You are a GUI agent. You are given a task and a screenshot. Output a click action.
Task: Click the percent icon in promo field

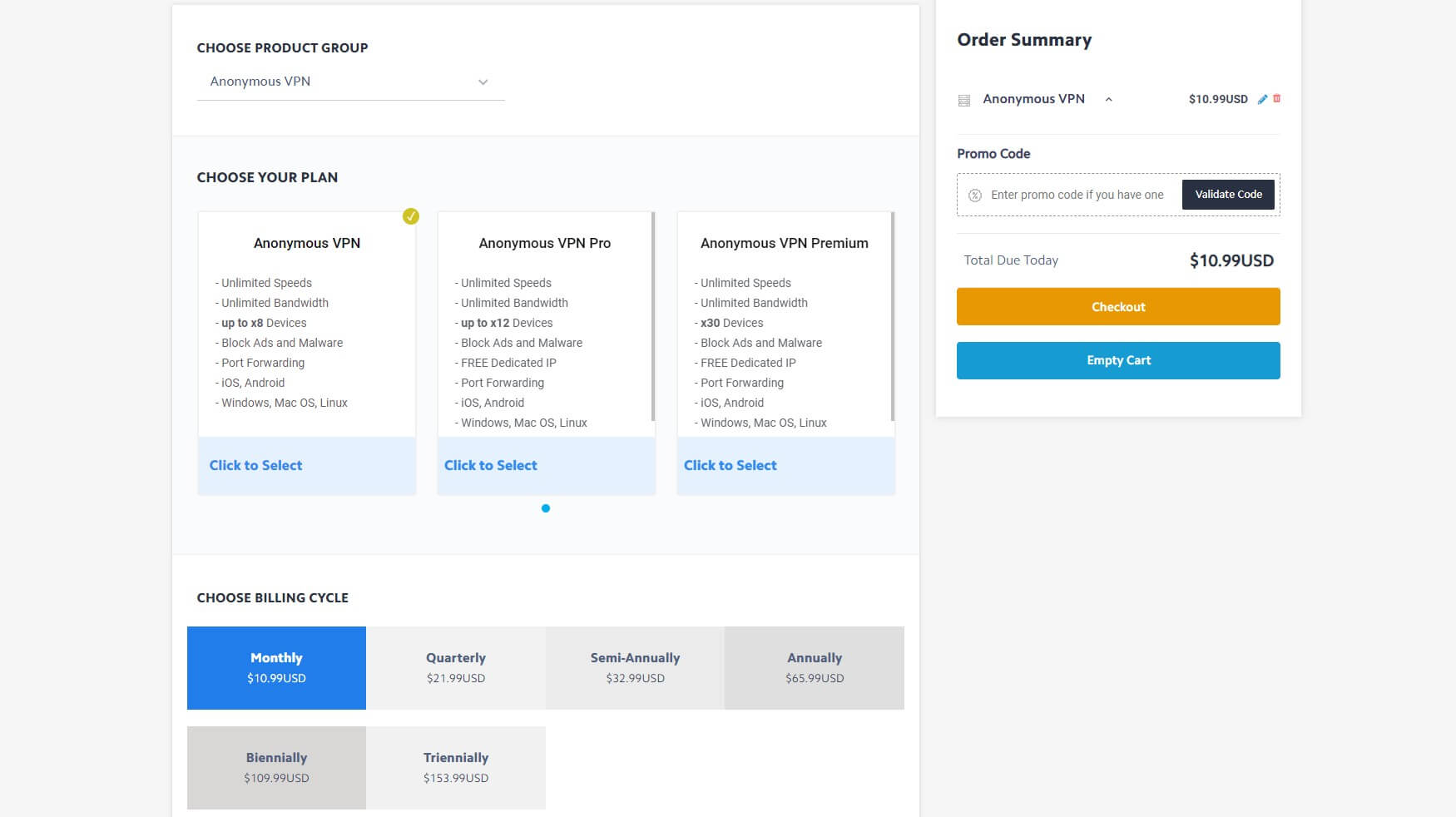tap(975, 196)
